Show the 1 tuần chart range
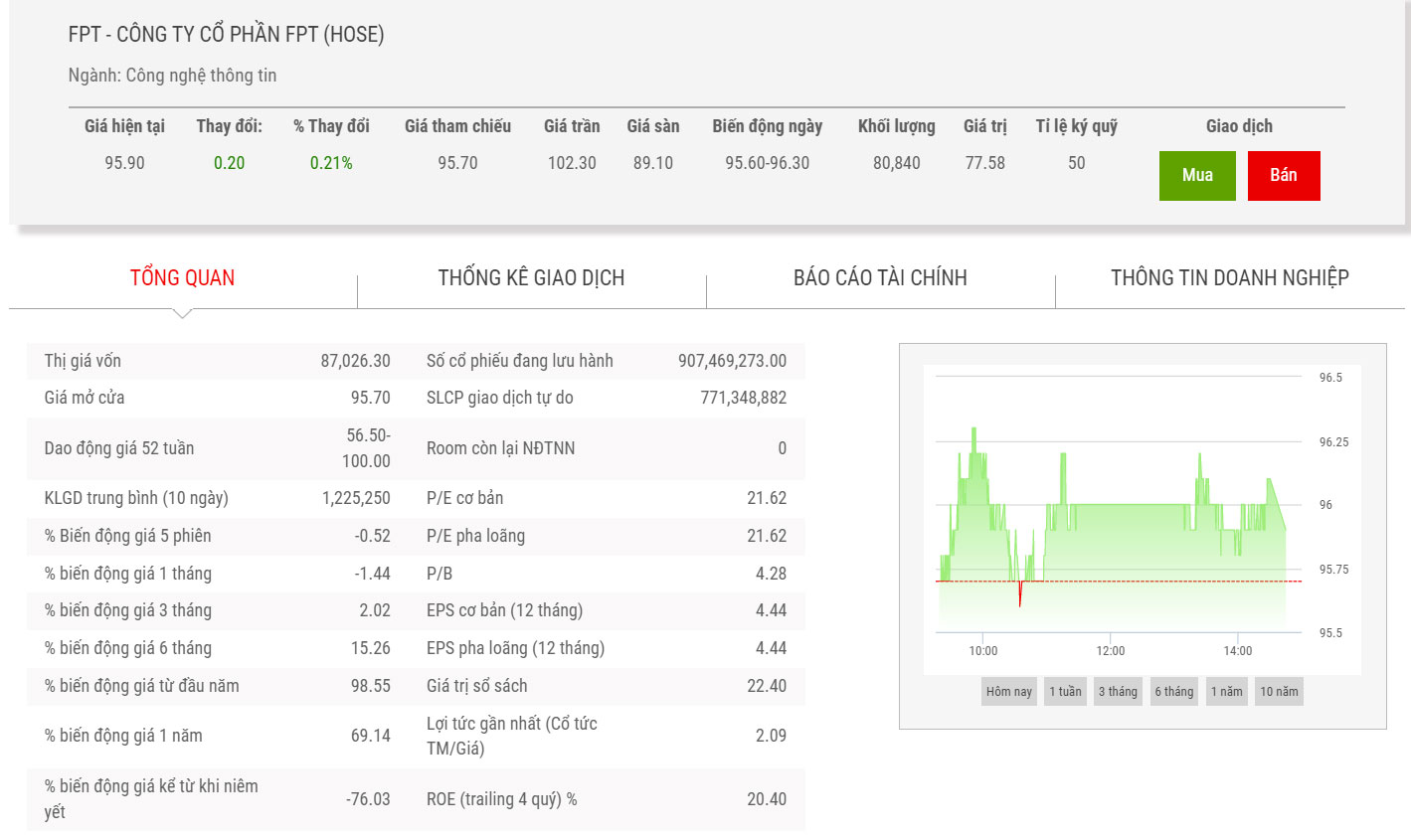The width and height of the screenshot is (1411, 840). (1065, 692)
